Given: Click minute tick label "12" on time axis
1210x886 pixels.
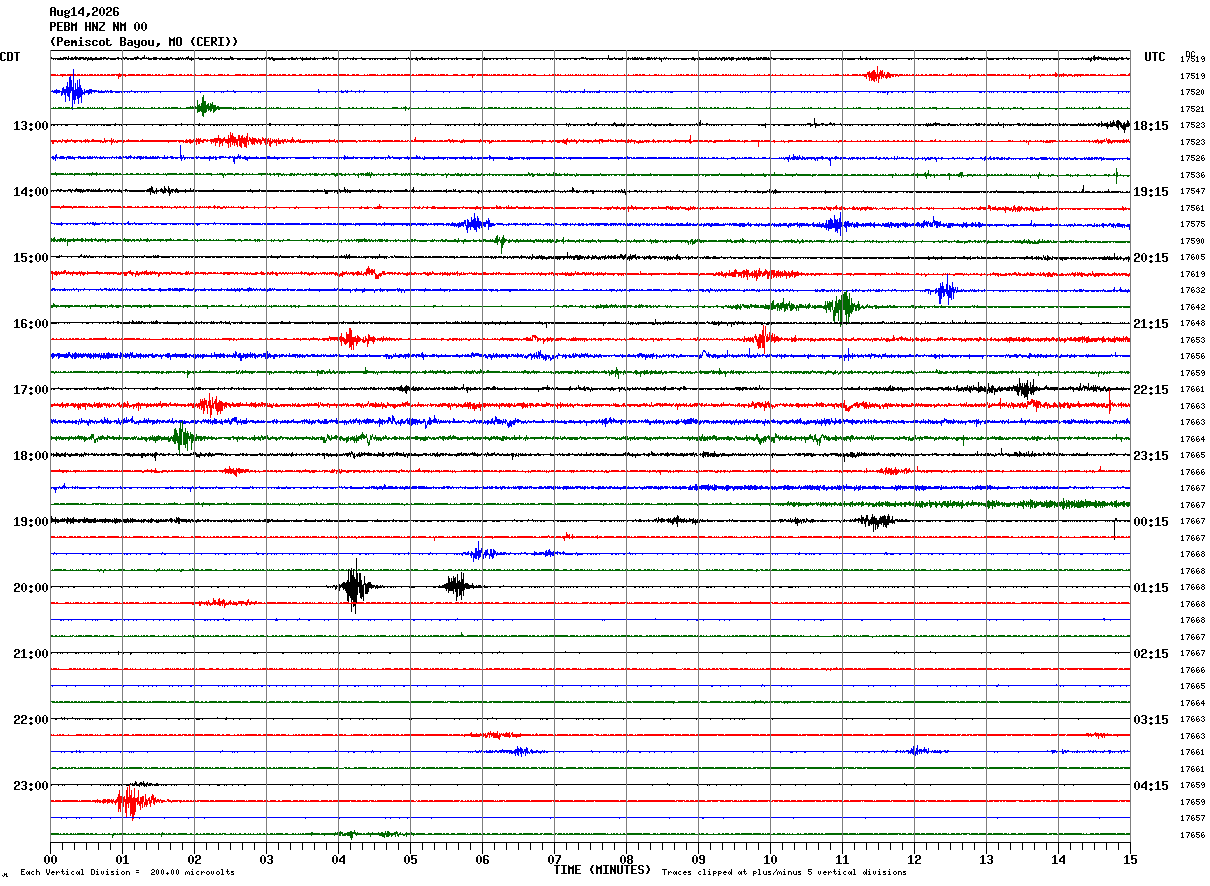Looking at the screenshot, I should click(x=914, y=860).
